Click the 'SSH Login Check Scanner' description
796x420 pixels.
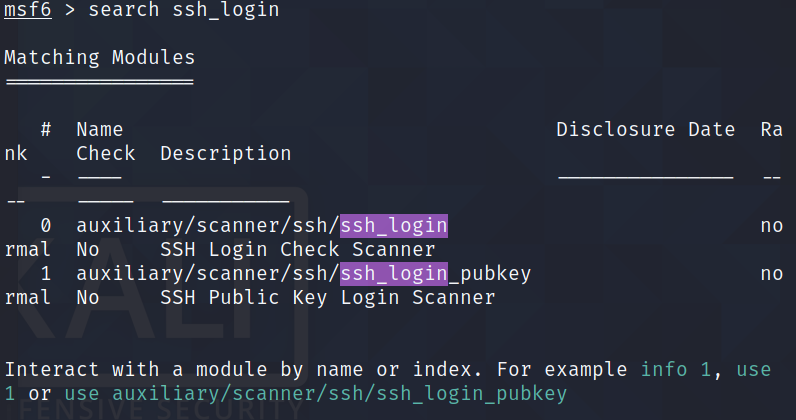click(297, 250)
